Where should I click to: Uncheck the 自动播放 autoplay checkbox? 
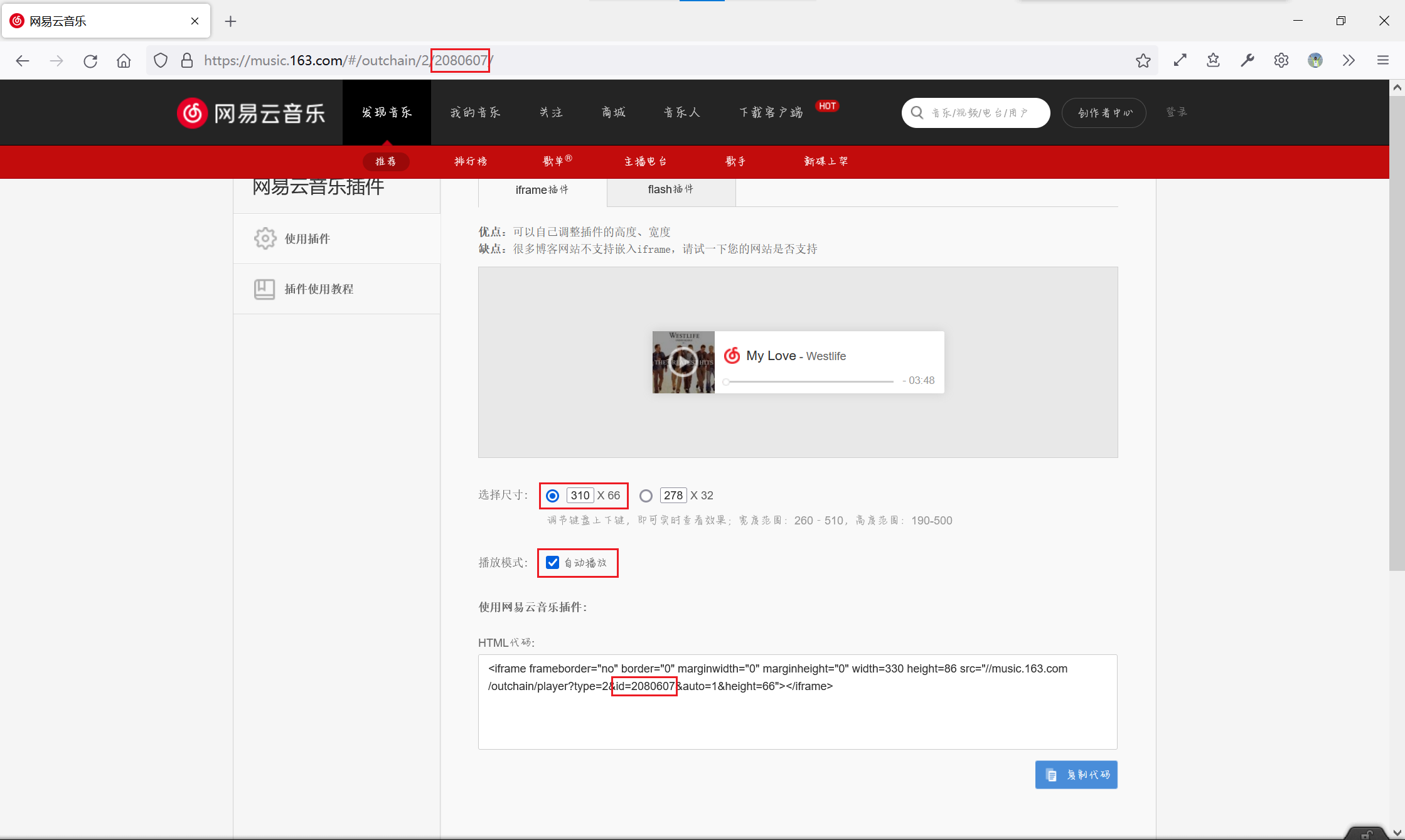click(x=552, y=563)
